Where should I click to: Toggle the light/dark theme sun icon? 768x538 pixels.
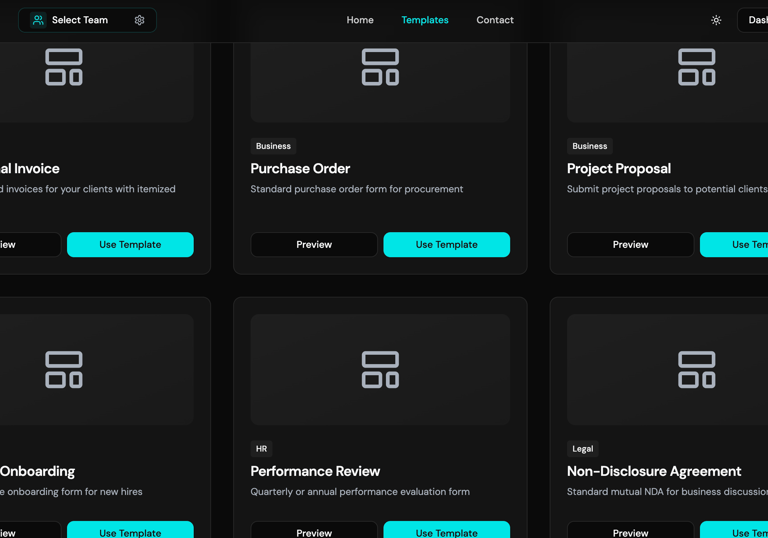click(716, 20)
